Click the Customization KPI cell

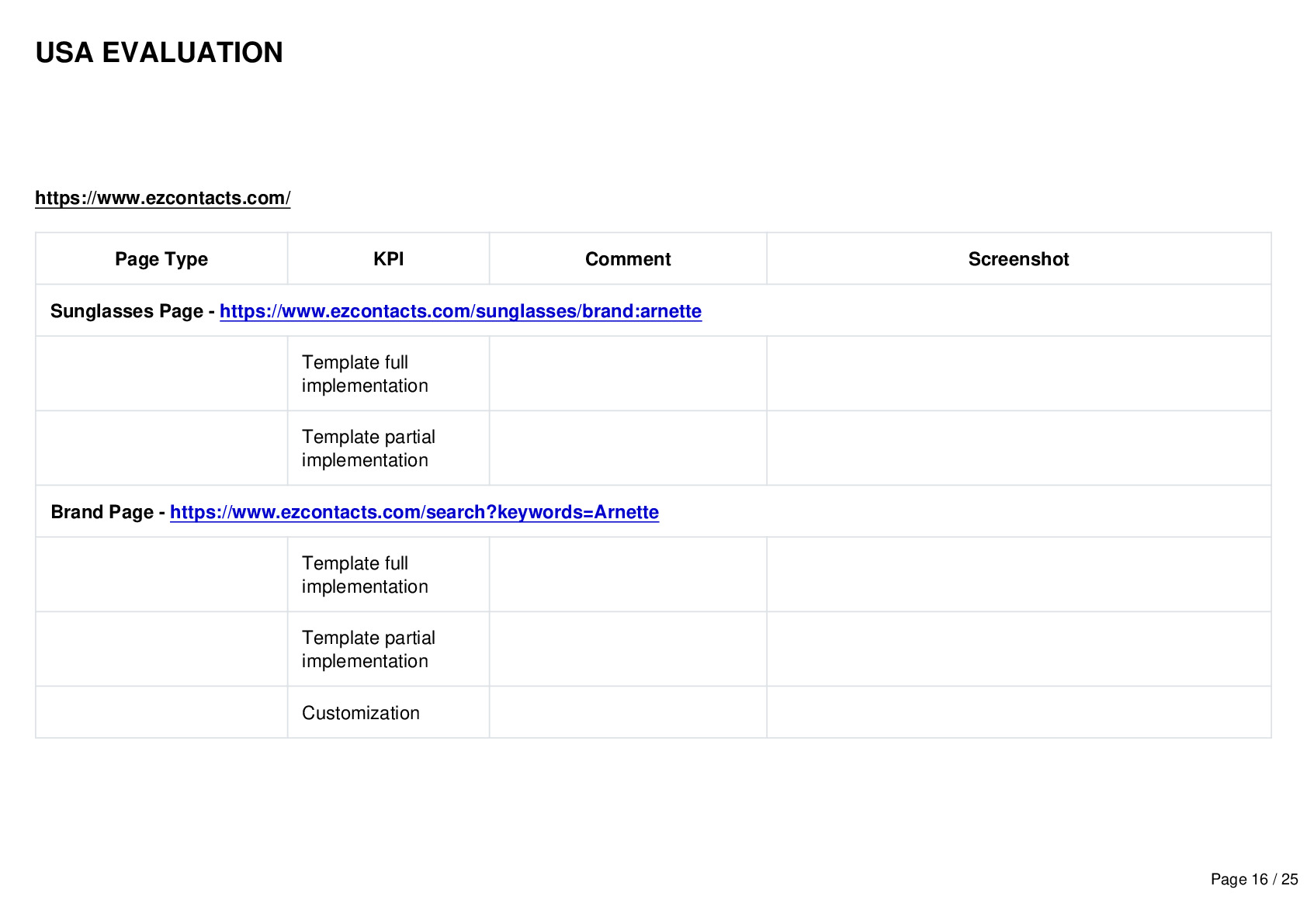click(x=361, y=713)
